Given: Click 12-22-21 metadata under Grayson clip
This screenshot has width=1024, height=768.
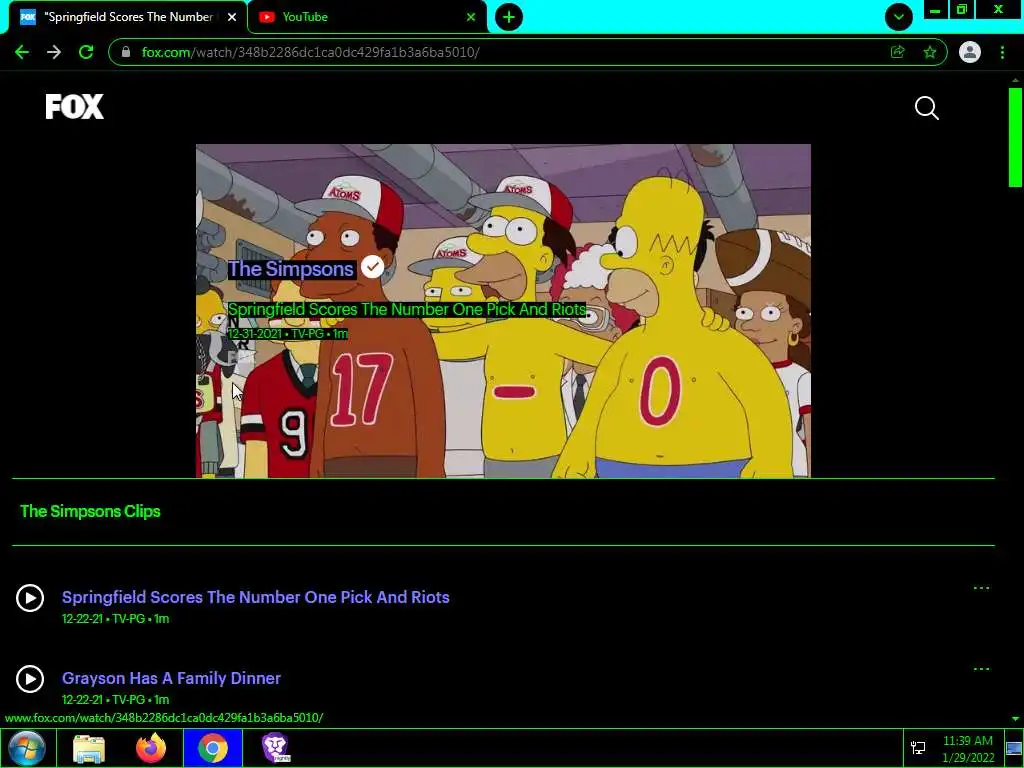Looking at the screenshot, I should [x=116, y=699].
